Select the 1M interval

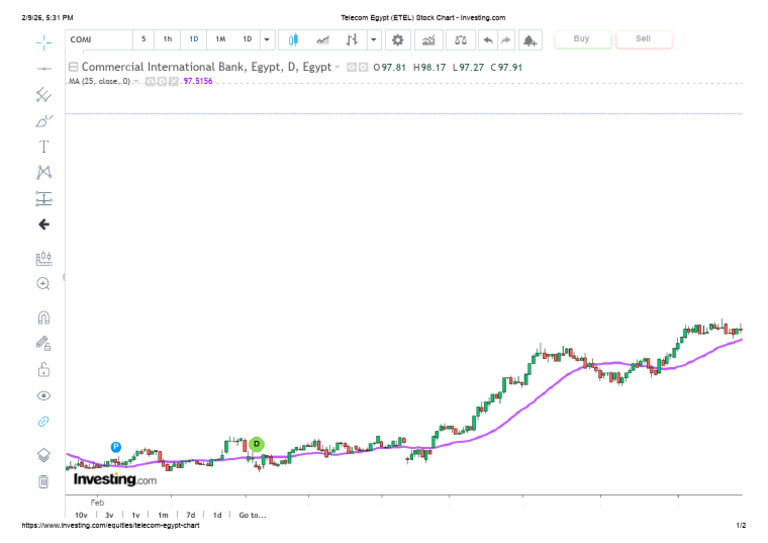[220, 39]
